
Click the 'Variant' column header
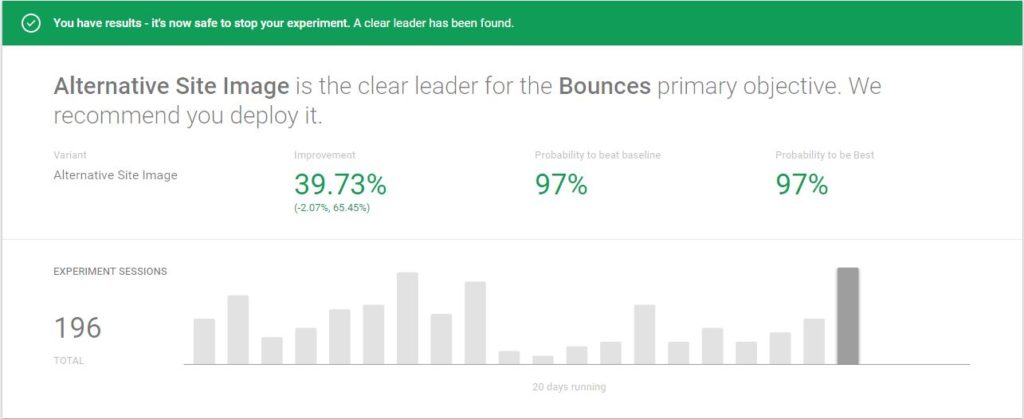(69, 155)
